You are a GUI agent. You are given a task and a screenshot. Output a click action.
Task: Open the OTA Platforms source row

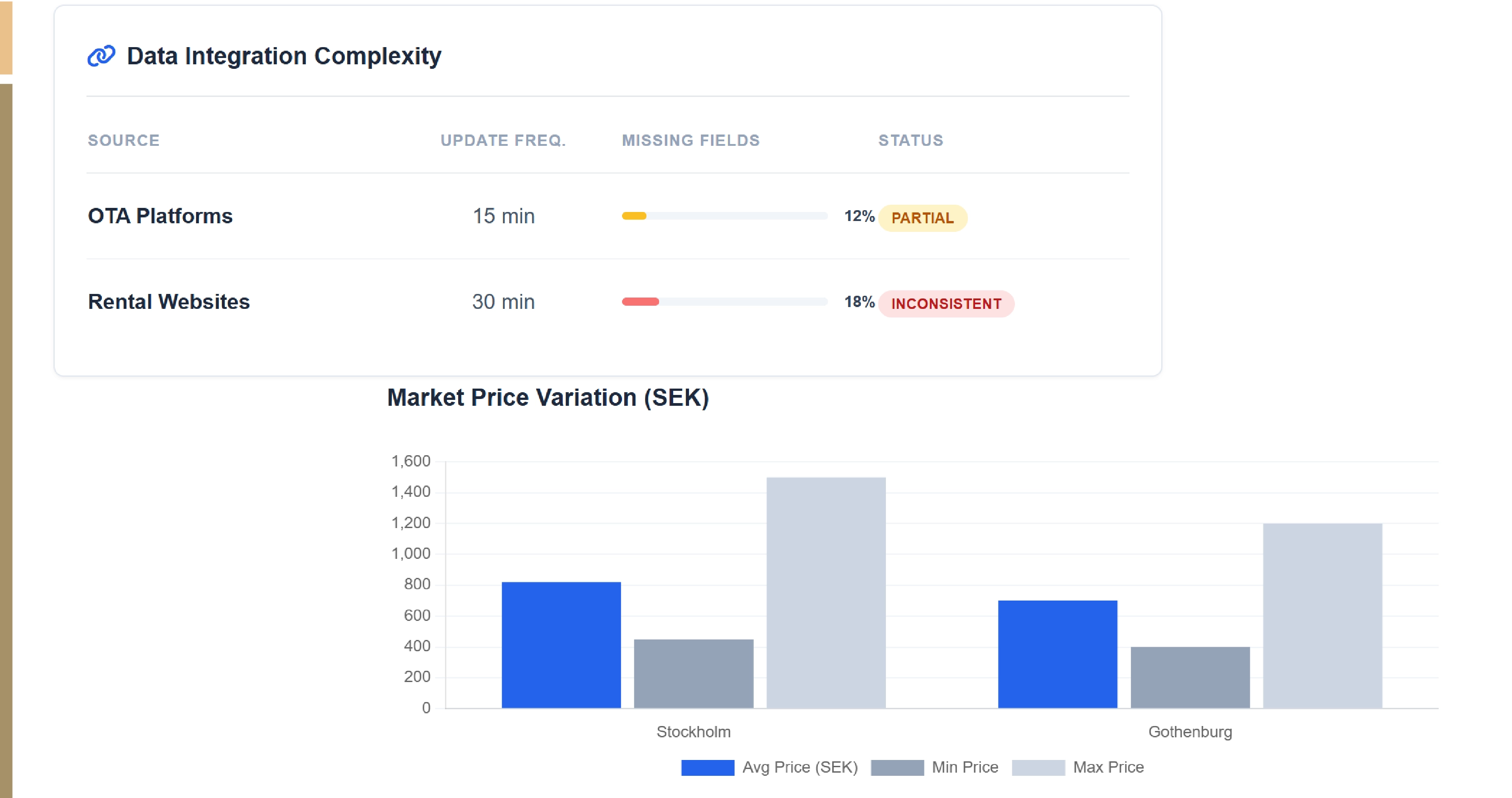click(x=160, y=216)
